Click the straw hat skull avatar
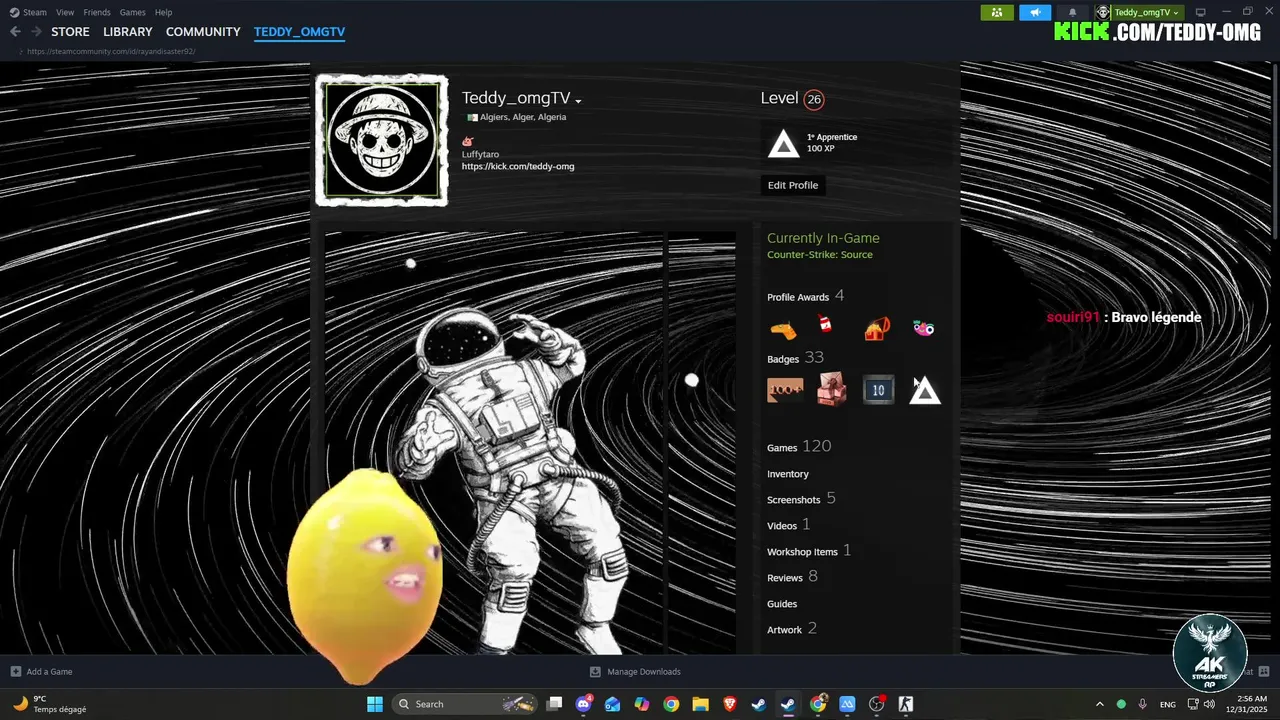This screenshot has width=1280, height=720. tap(382, 139)
